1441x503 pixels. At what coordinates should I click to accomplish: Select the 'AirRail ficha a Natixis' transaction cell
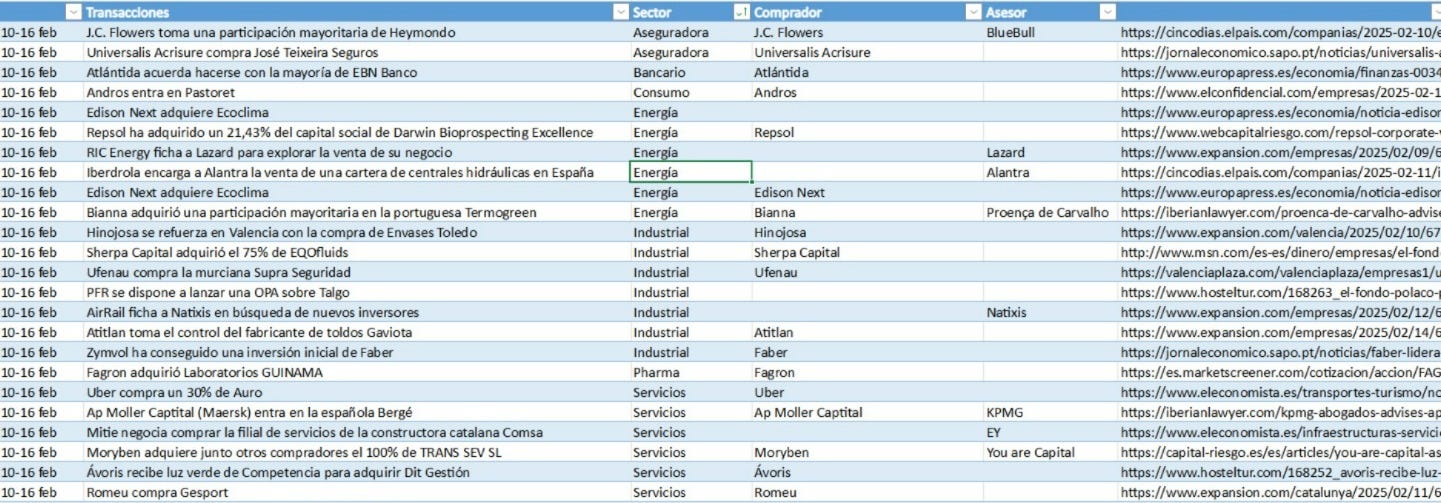coord(355,312)
